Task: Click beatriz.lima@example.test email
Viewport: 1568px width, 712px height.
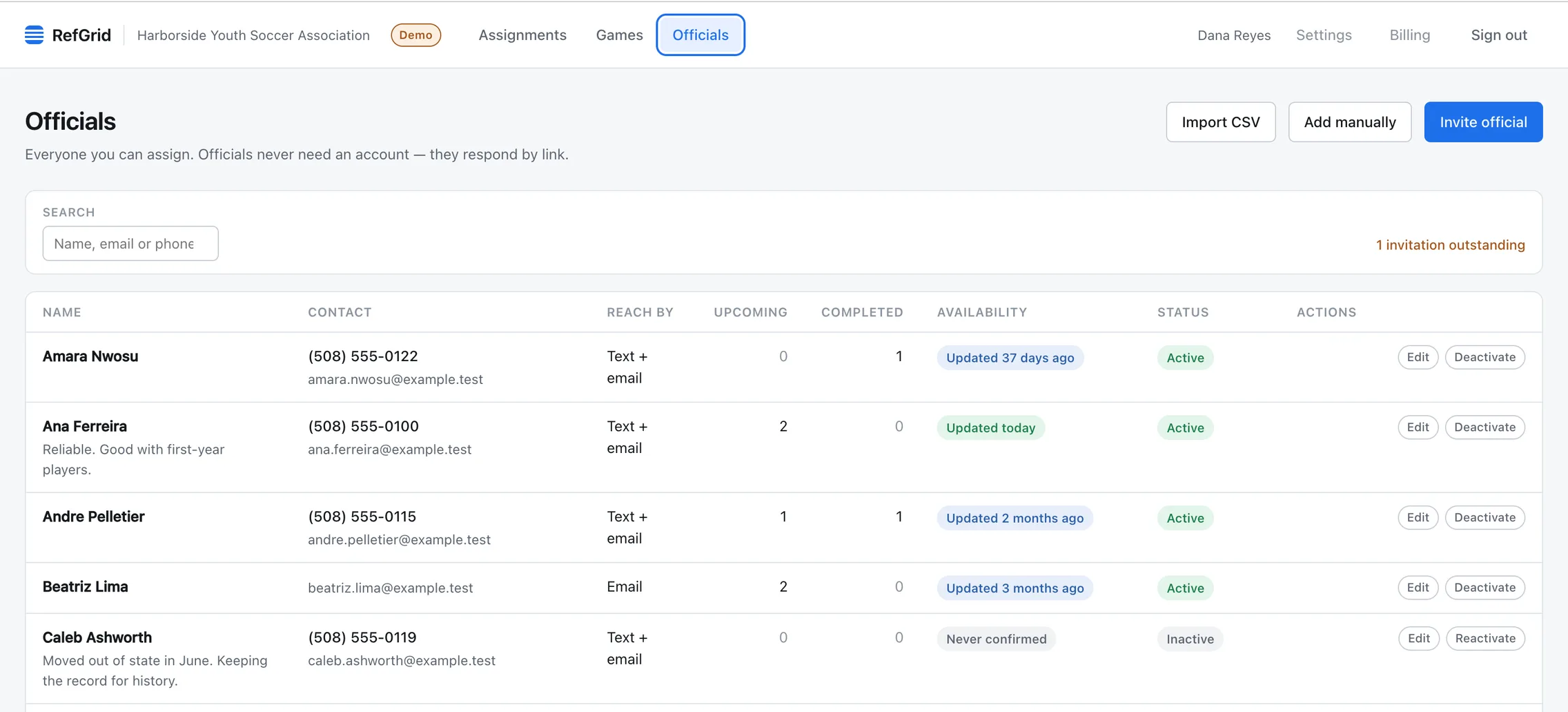Action: click(x=391, y=588)
